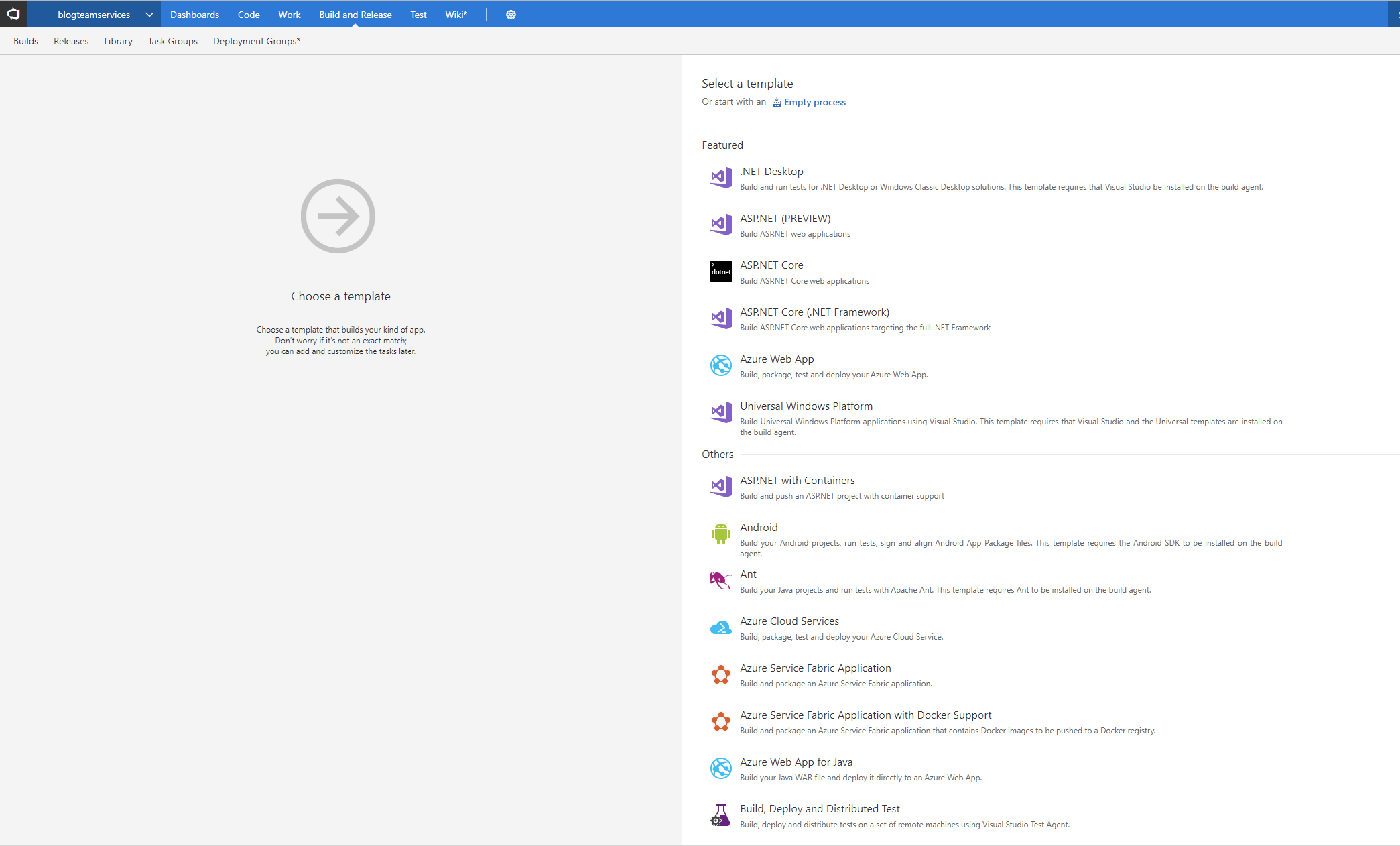This screenshot has width=1400, height=846.
Task: Click the Empty process link
Action: pyautogui.click(x=815, y=102)
